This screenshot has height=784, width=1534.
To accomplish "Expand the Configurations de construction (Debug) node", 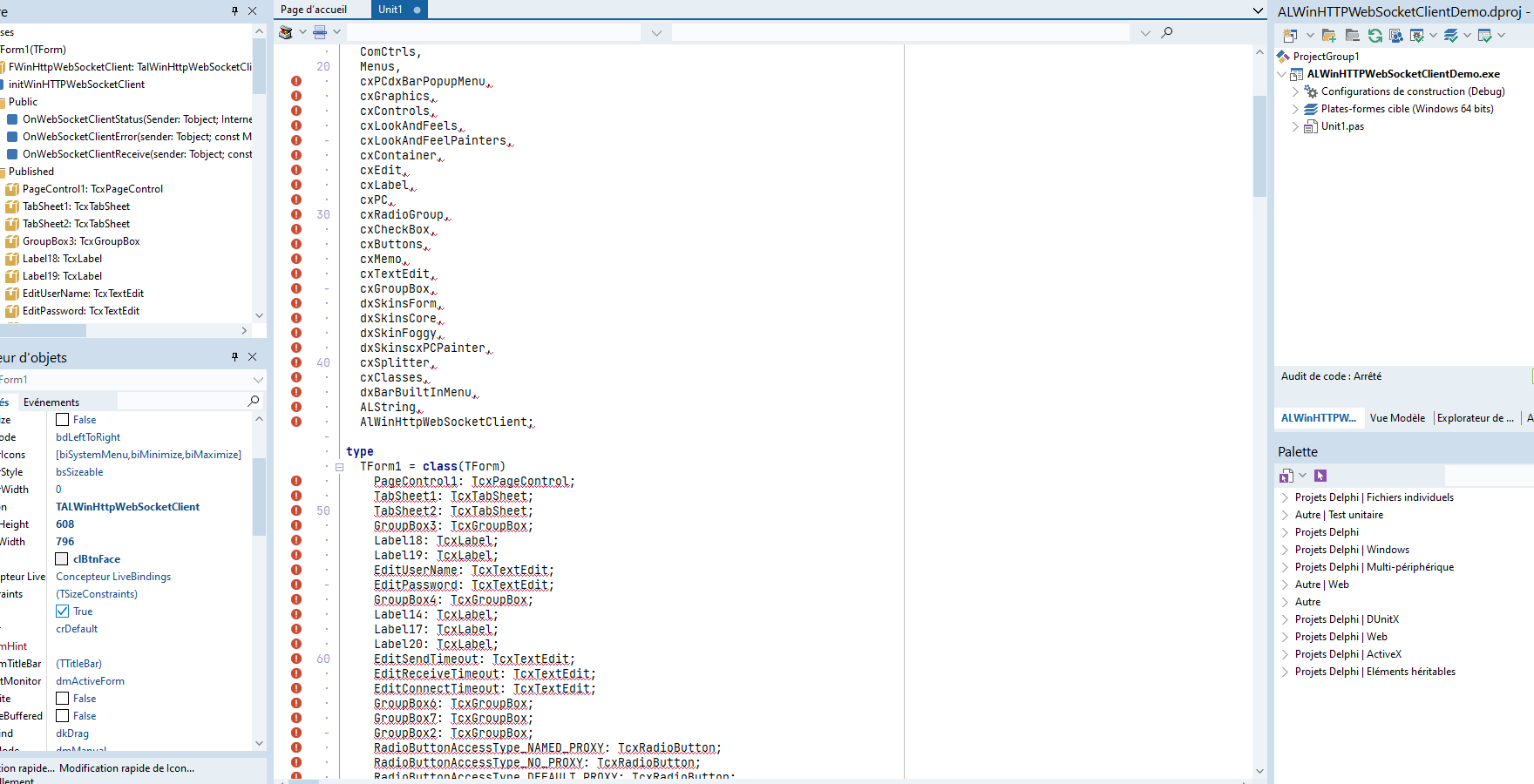I will (1296, 91).
